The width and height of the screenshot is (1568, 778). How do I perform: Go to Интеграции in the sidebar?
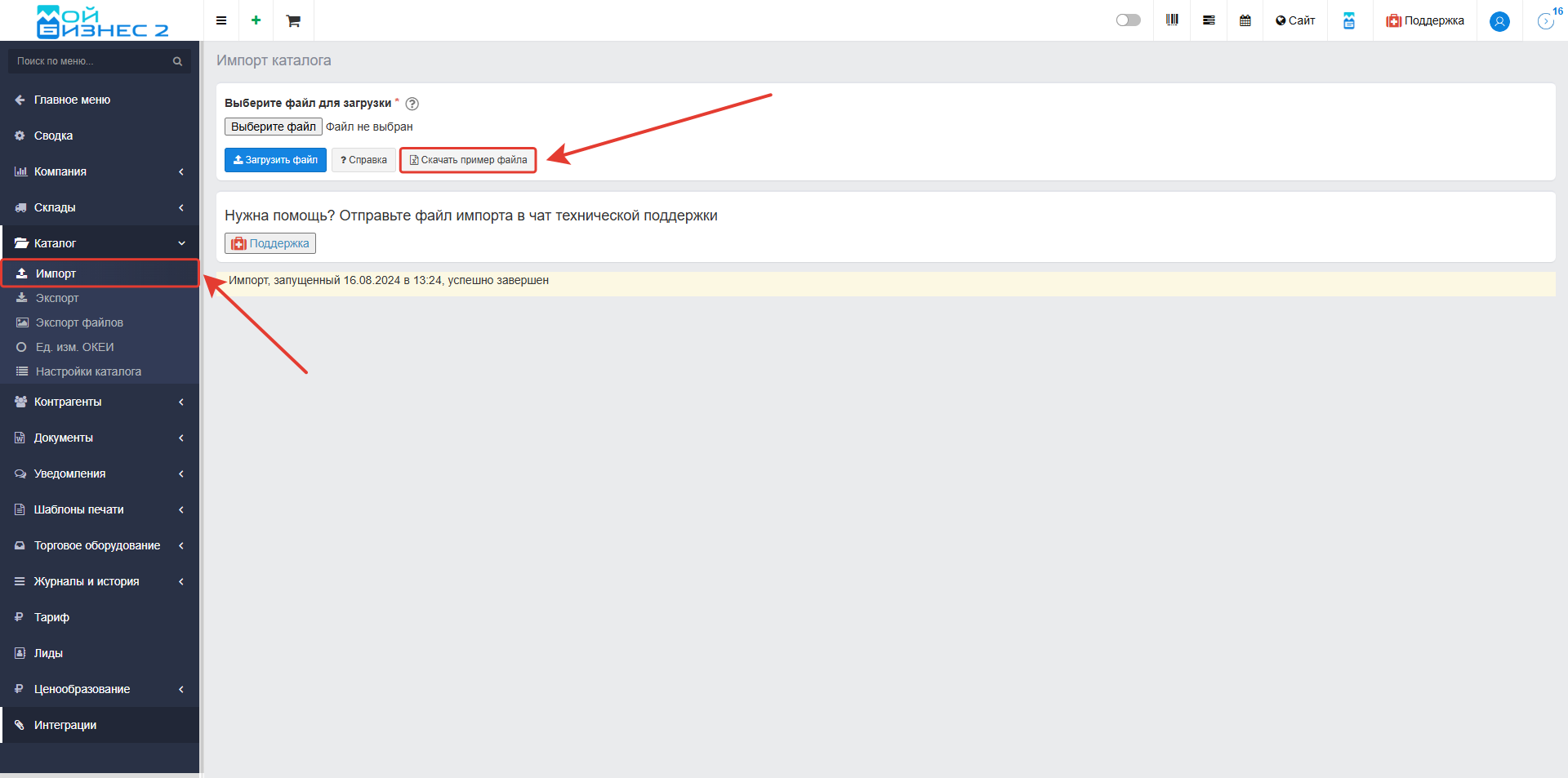click(x=65, y=725)
